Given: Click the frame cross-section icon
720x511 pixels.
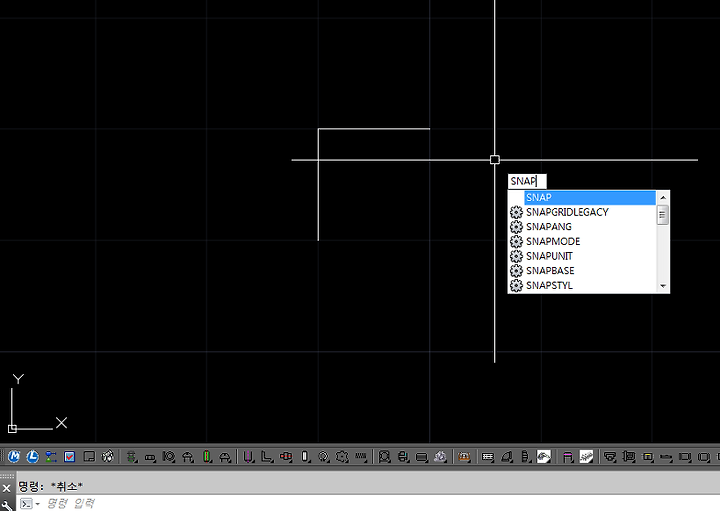Looking at the screenshot, I should pyautogui.click(x=629, y=456).
